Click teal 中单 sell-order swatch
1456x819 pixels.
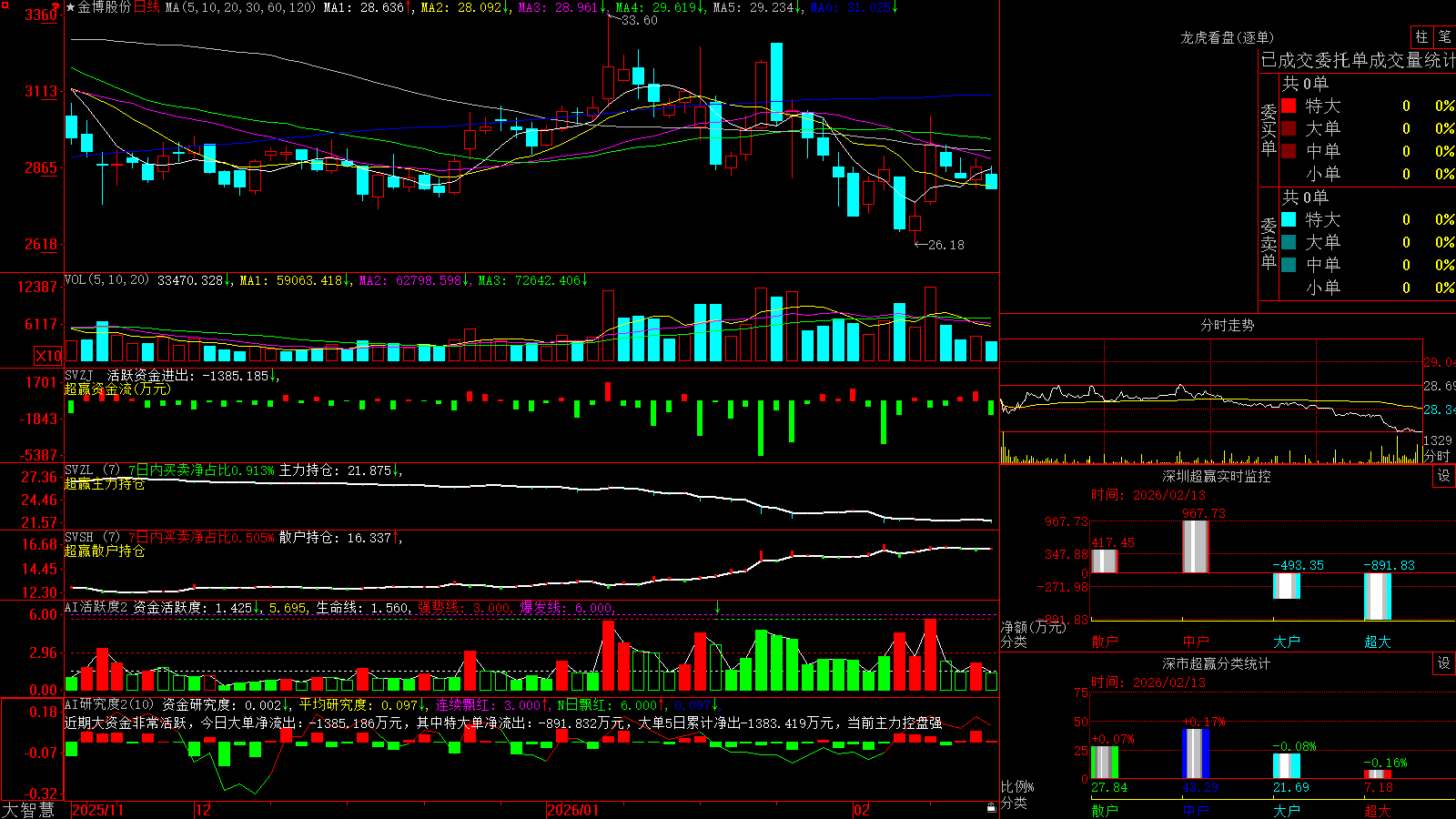click(1289, 265)
